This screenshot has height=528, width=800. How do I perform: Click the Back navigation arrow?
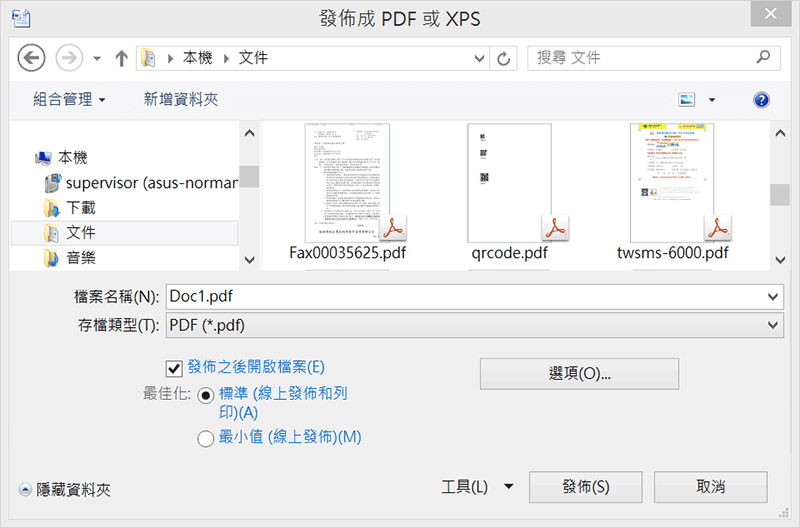pyautogui.click(x=31, y=58)
